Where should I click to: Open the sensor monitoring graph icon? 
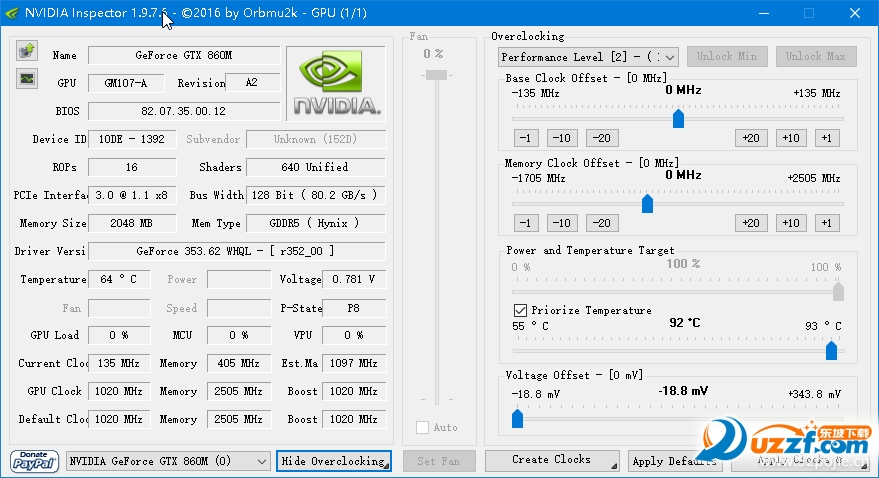click(26, 79)
